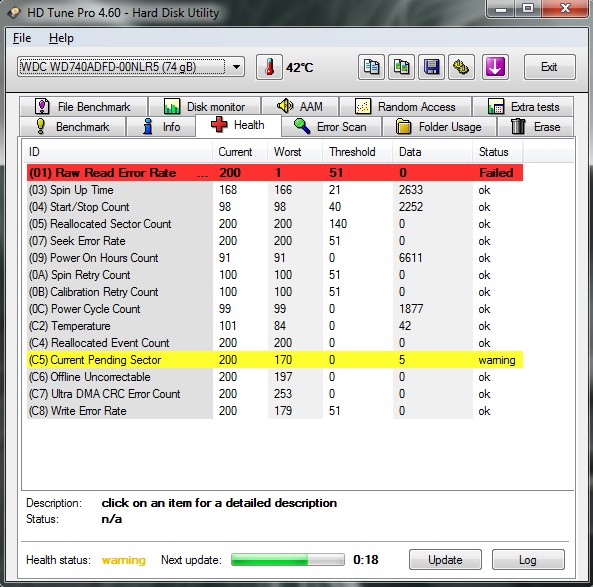Click the 0:18 countdown timer
Viewport: 593px width, 587px height.
click(366, 560)
